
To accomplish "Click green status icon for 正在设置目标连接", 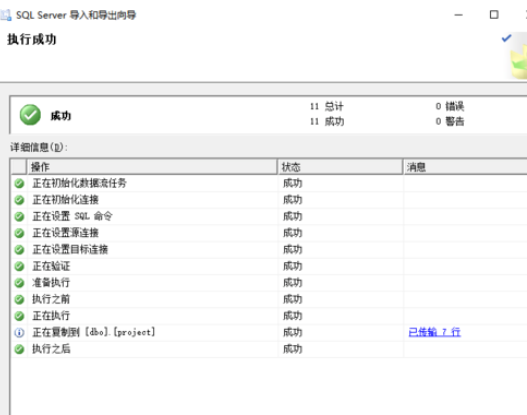I will click(19, 250).
